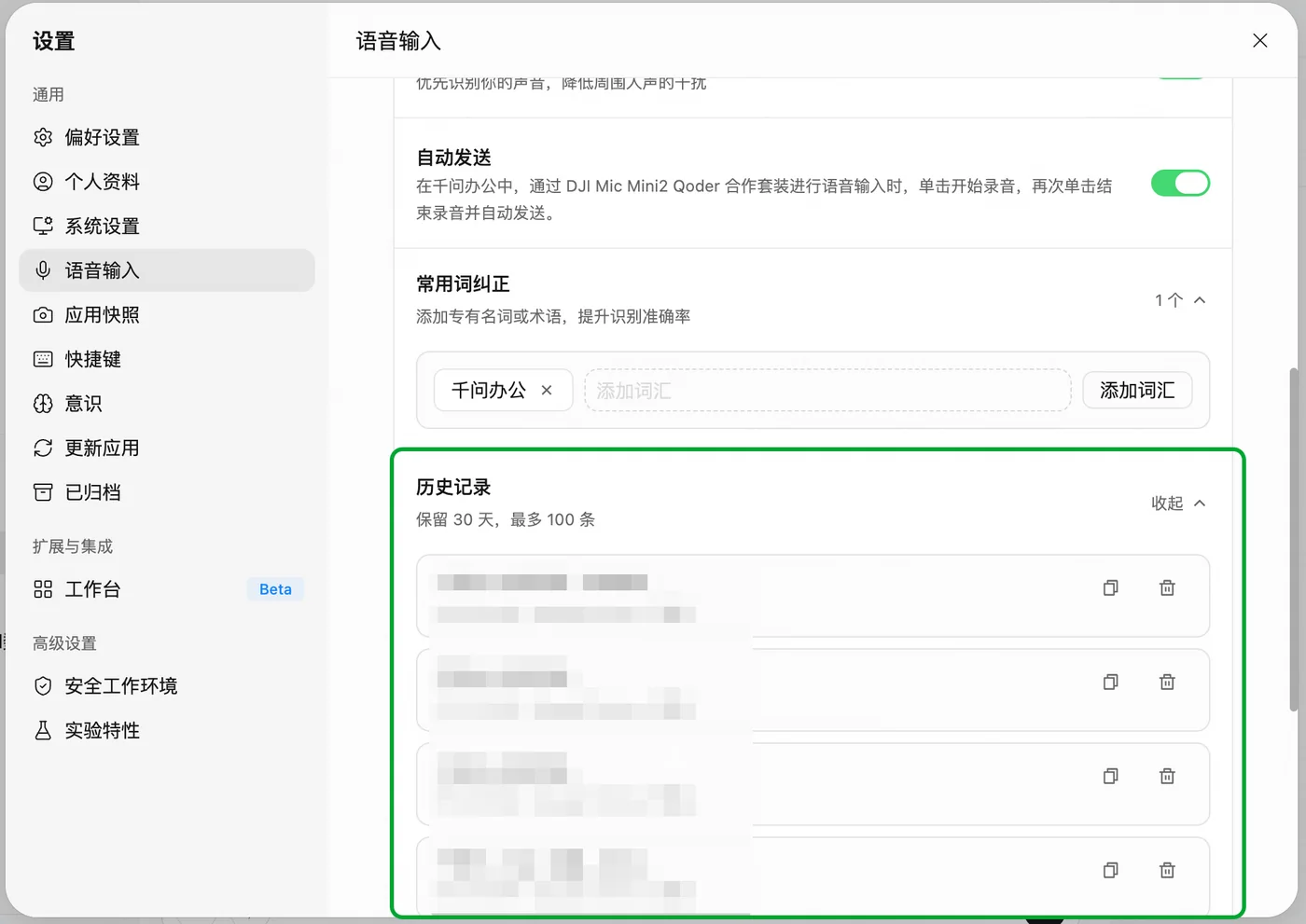The height and width of the screenshot is (924, 1306).
Task: Turn off the 自动发送 switch
Action: pyautogui.click(x=1180, y=183)
